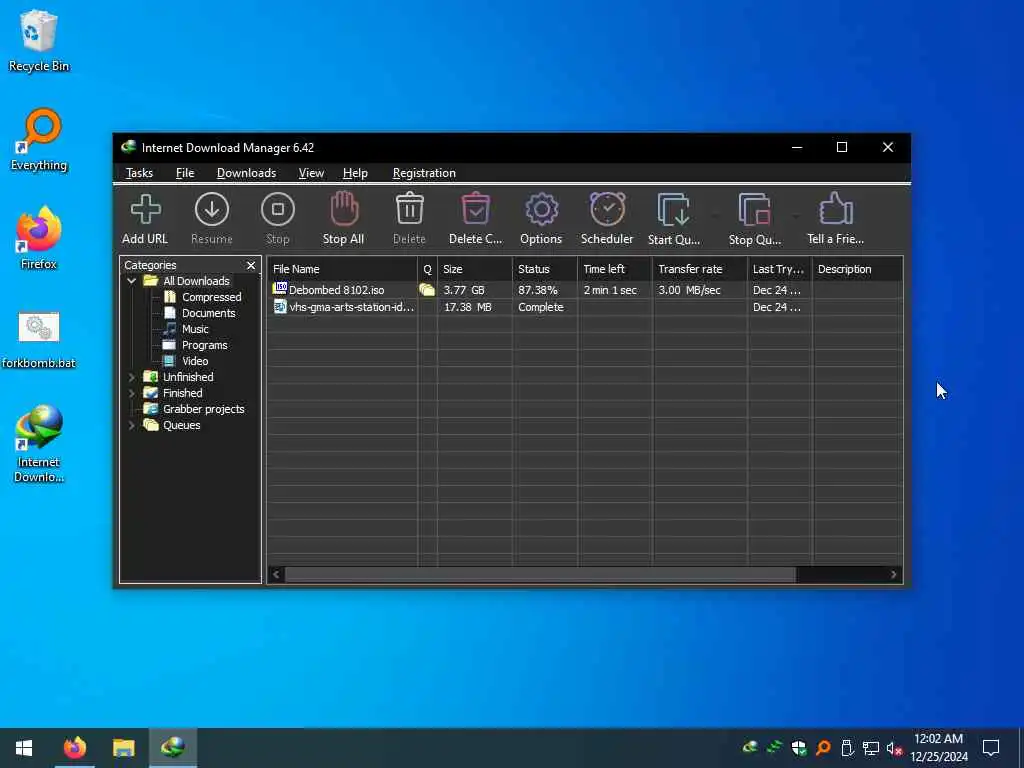
Task: Click Everything search tray icon
Action: point(823,748)
